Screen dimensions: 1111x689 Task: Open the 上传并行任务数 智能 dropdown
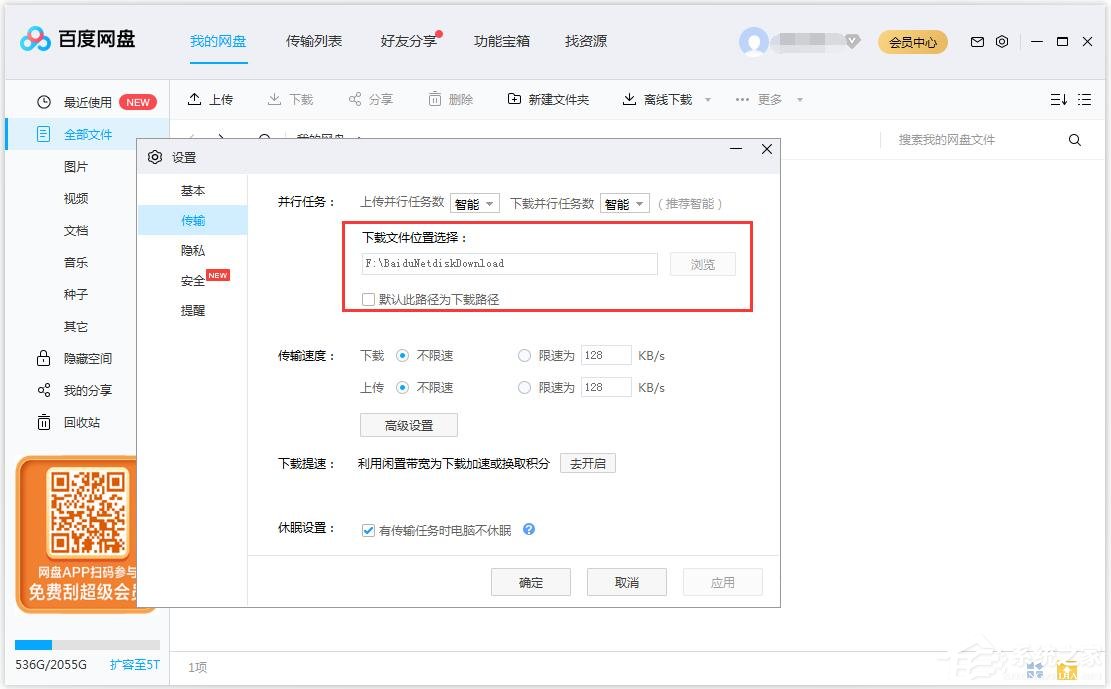(475, 203)
